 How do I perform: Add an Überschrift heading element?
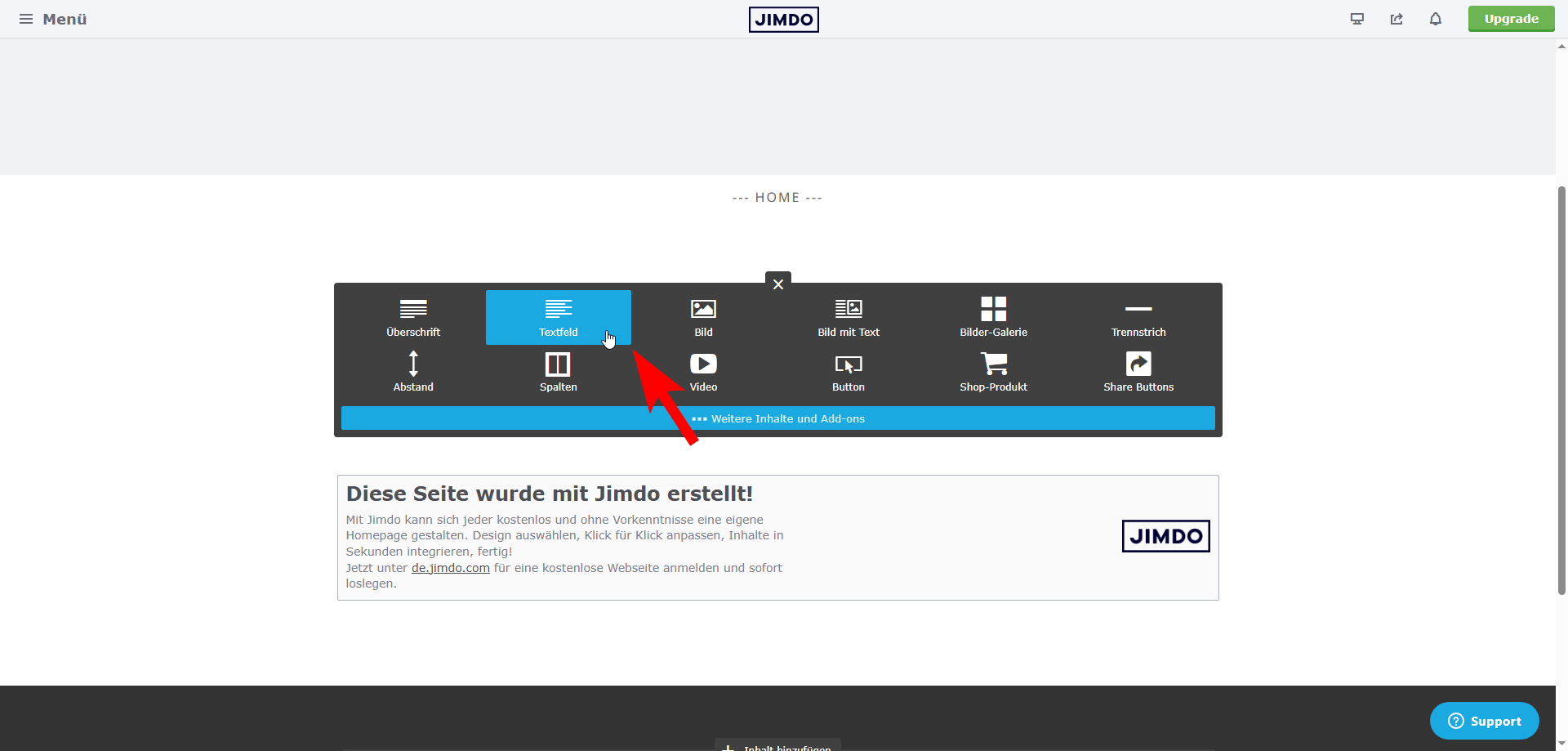point(413,318)
